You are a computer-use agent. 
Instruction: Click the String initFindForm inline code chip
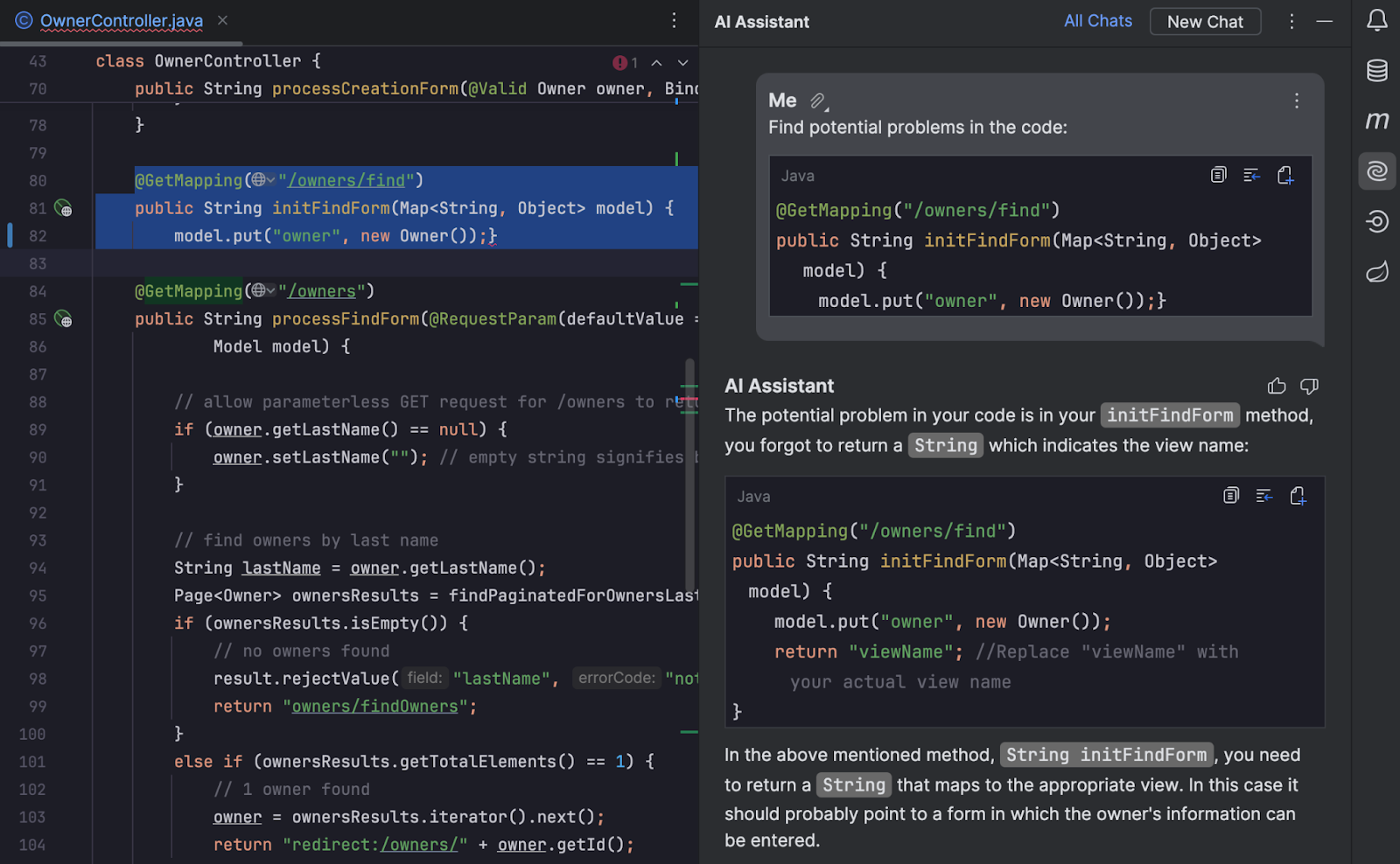tap(1107, 755)
